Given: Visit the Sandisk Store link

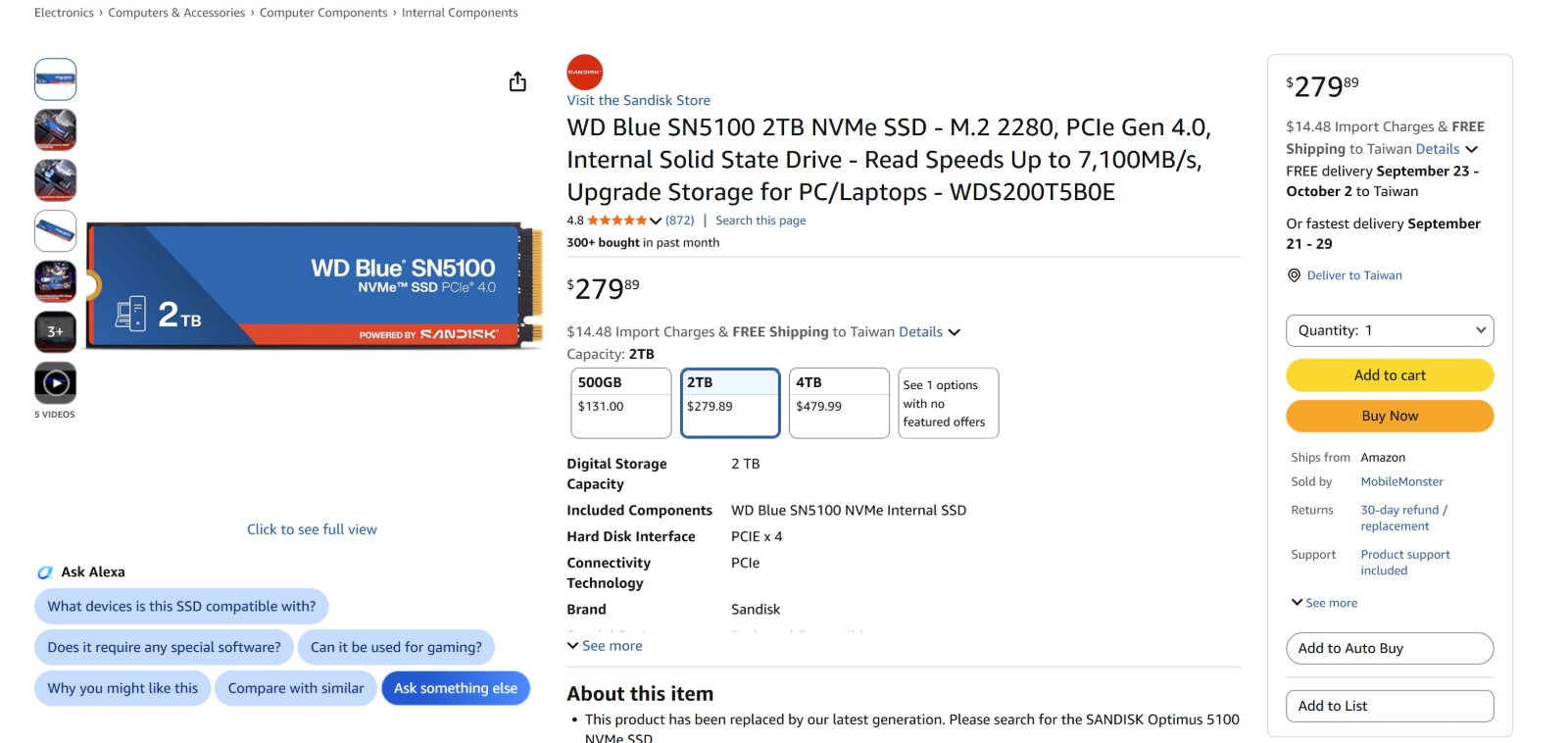Looking at the screenshot, I should click(x=638, y=100).
